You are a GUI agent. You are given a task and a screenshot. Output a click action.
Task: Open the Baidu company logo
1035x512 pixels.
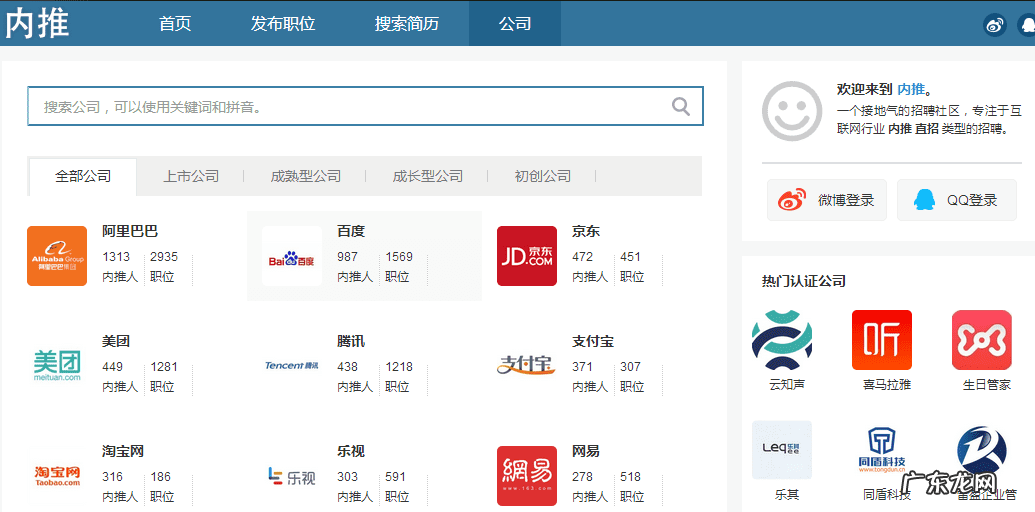292,257
